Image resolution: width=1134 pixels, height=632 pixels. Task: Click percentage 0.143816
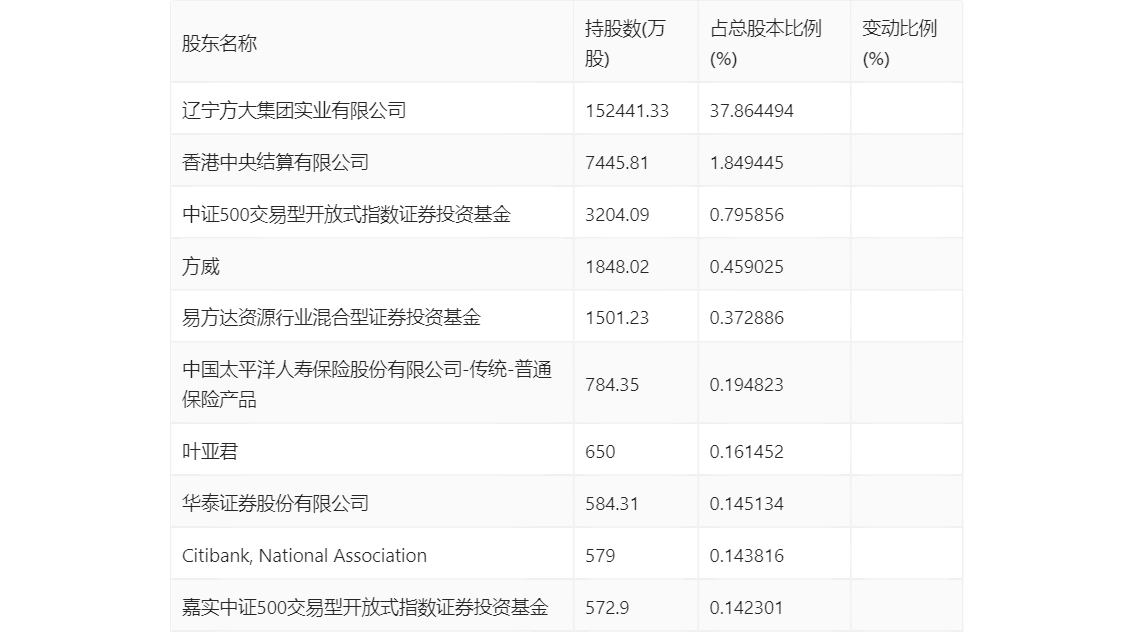(746, 556)
